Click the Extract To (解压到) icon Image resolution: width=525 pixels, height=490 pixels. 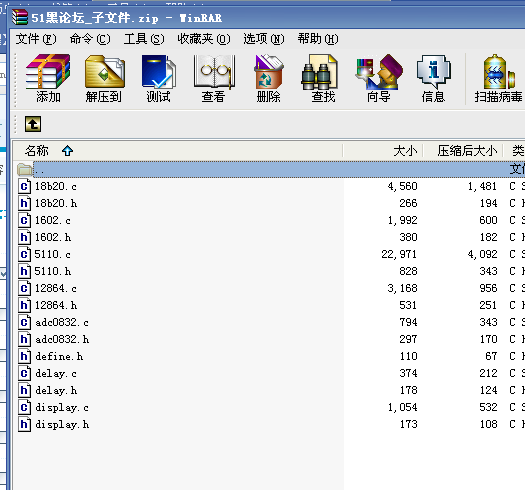104,72
